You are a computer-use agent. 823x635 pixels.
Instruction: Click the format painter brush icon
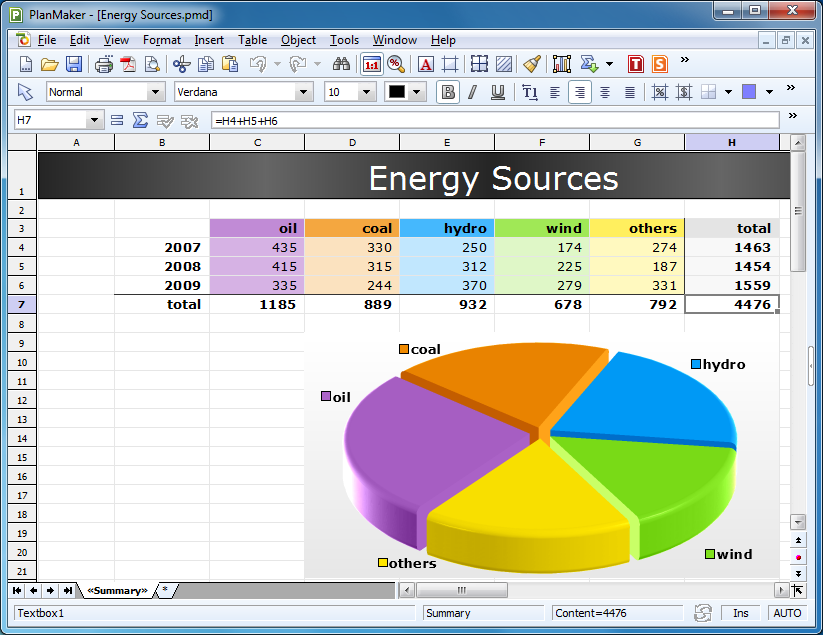tap(531, 64)
